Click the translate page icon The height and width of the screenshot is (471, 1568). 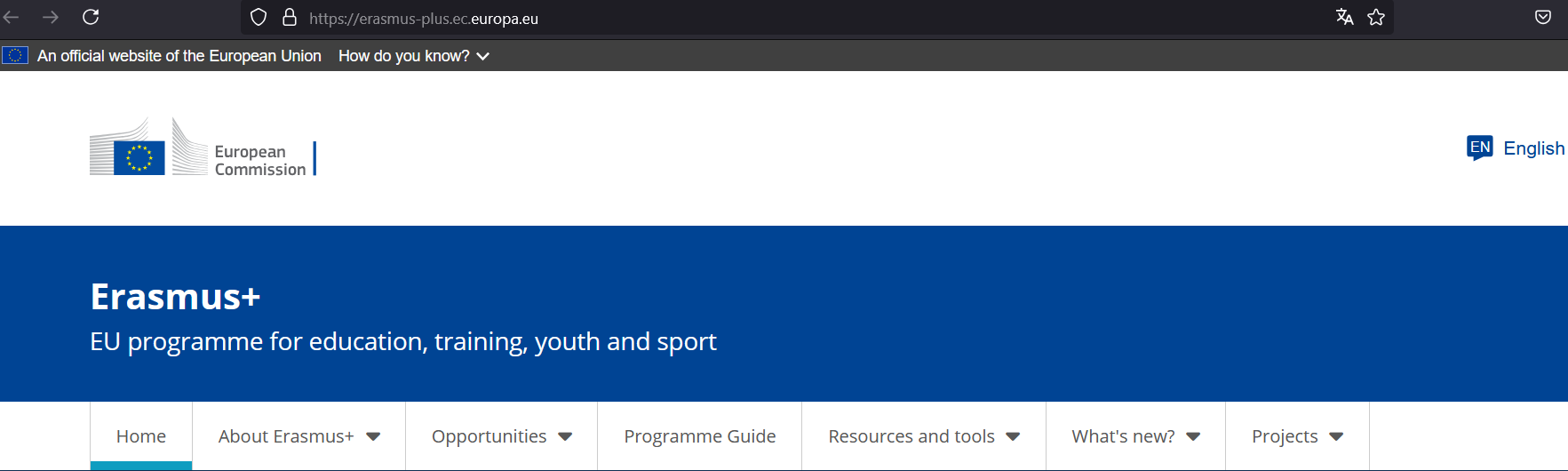pyautogui.click(x=1345, y=17)
